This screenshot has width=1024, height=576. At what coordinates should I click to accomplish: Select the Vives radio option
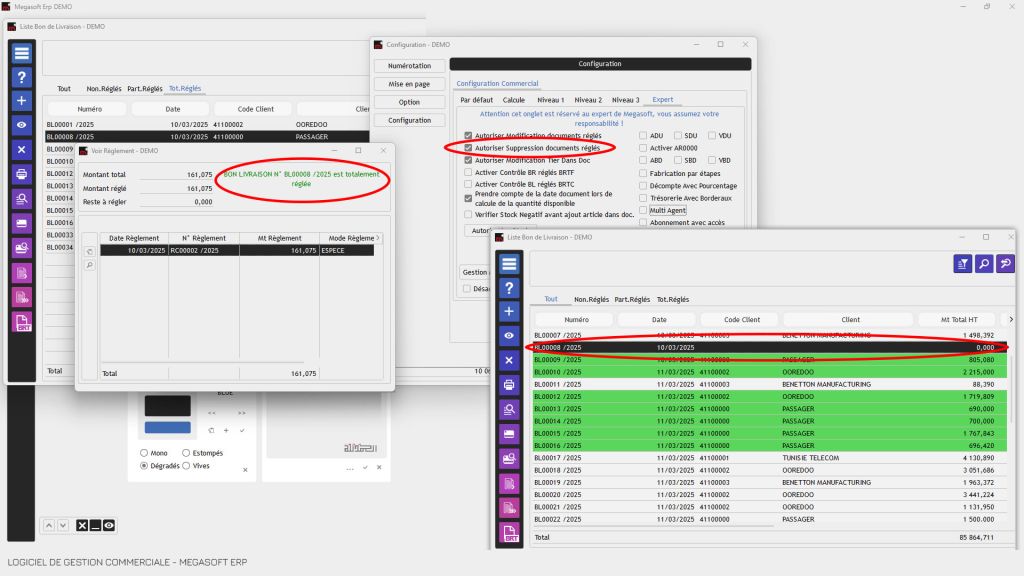(186, 466)
